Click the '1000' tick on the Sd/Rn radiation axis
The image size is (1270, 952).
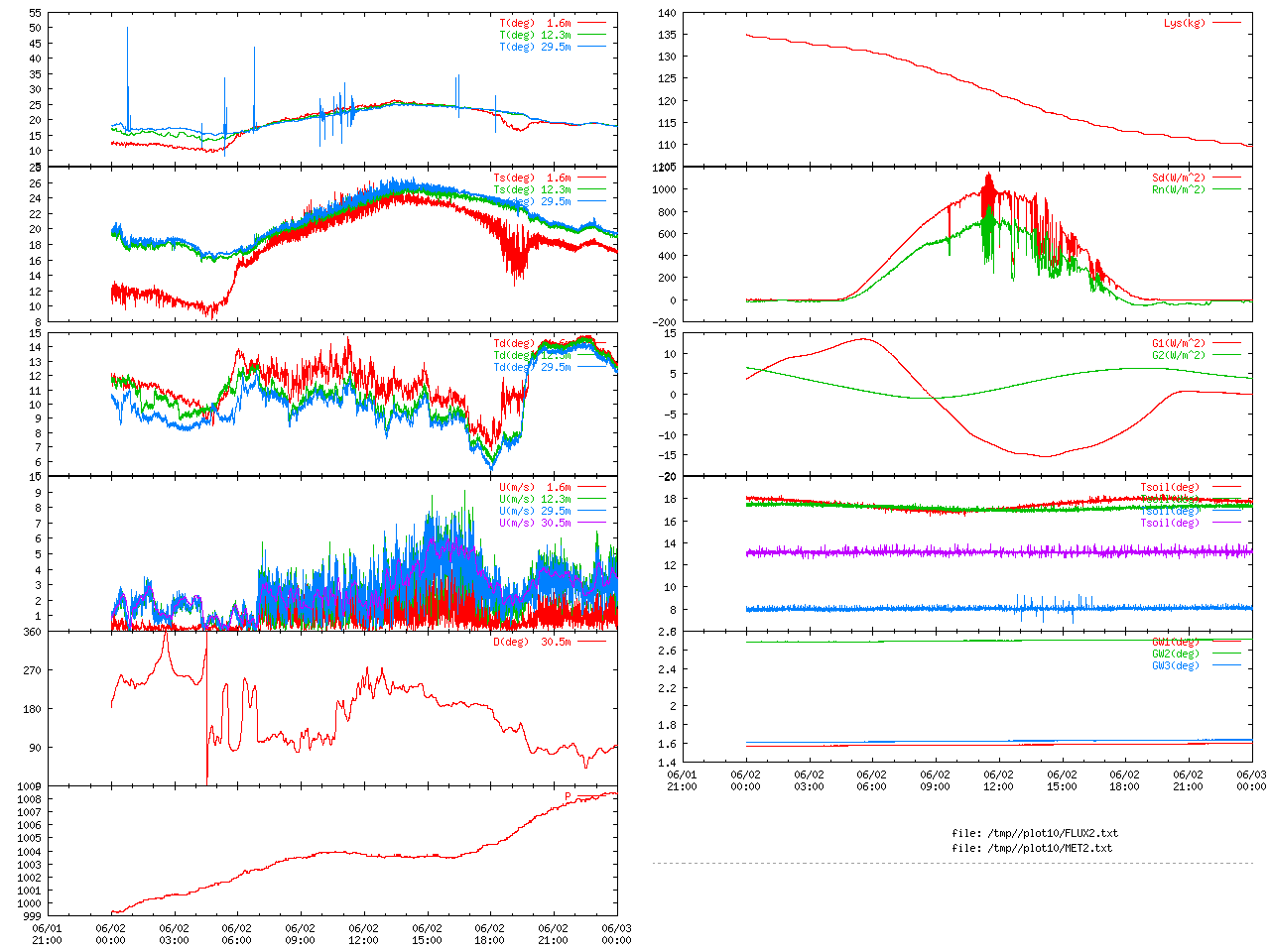coord(664,190)
